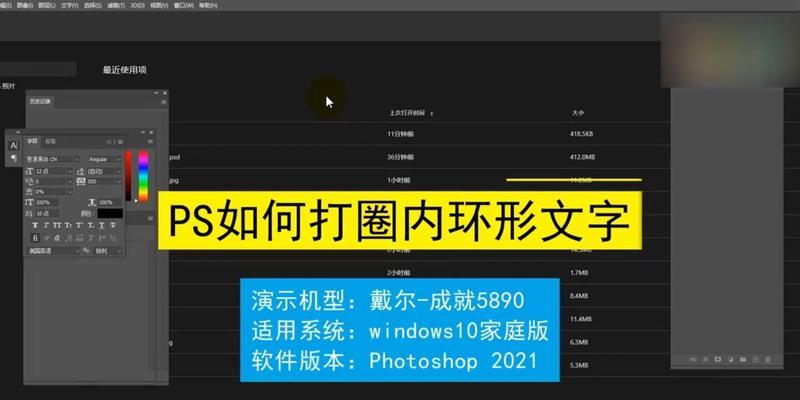Switch to the 字符 tab
Screen dimensions: 800x400
[33, 141]
